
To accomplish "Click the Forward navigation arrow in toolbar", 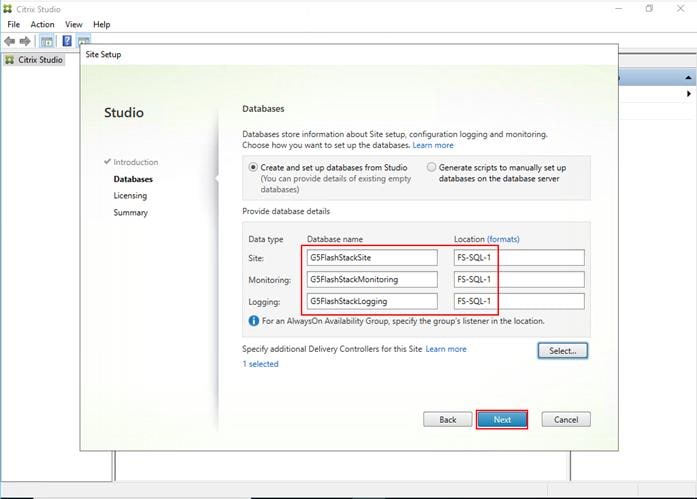I will 25,41.
